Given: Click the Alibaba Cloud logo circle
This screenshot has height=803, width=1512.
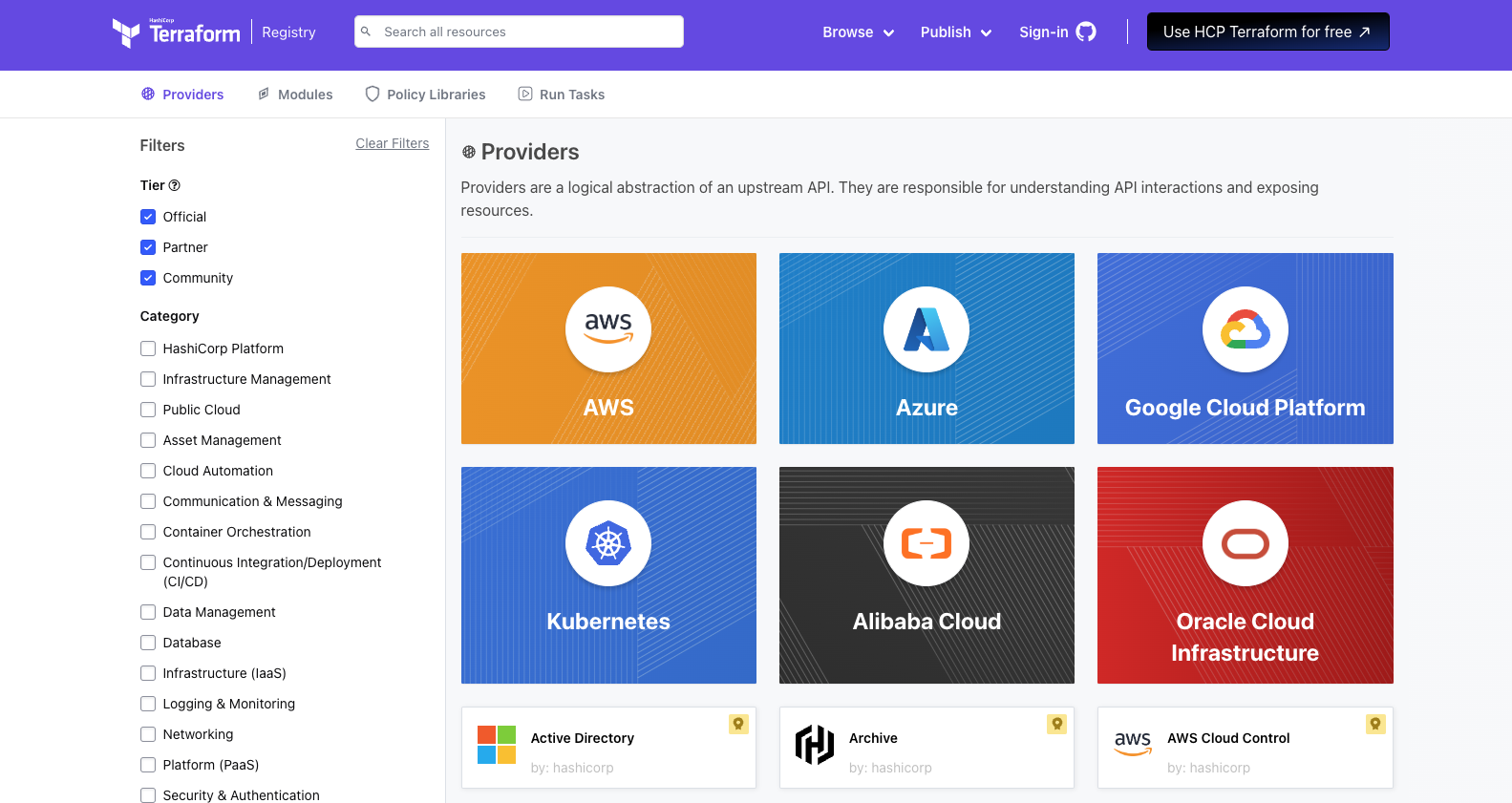Looking at the screenshot, I should pos(926,543).
